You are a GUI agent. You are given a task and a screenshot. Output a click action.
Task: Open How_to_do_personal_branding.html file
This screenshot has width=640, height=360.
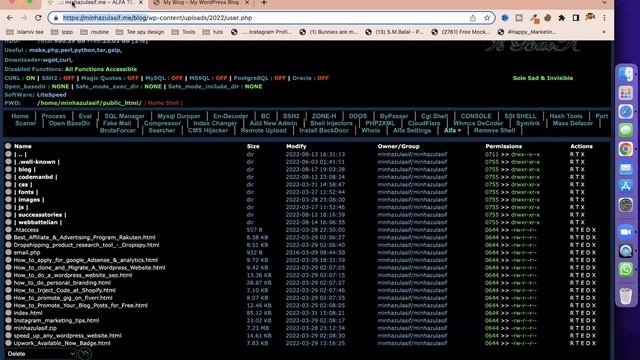62,283
